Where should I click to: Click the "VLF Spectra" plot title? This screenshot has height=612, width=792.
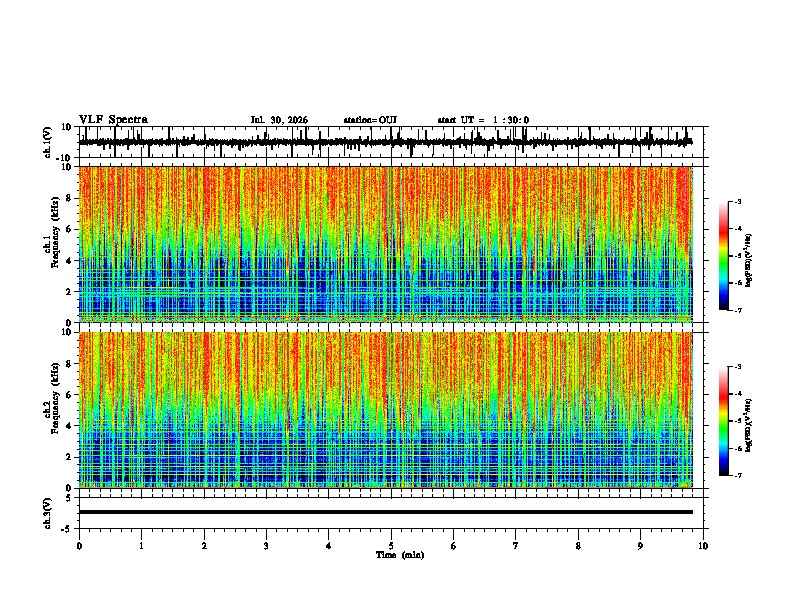[x=113, y=119]
